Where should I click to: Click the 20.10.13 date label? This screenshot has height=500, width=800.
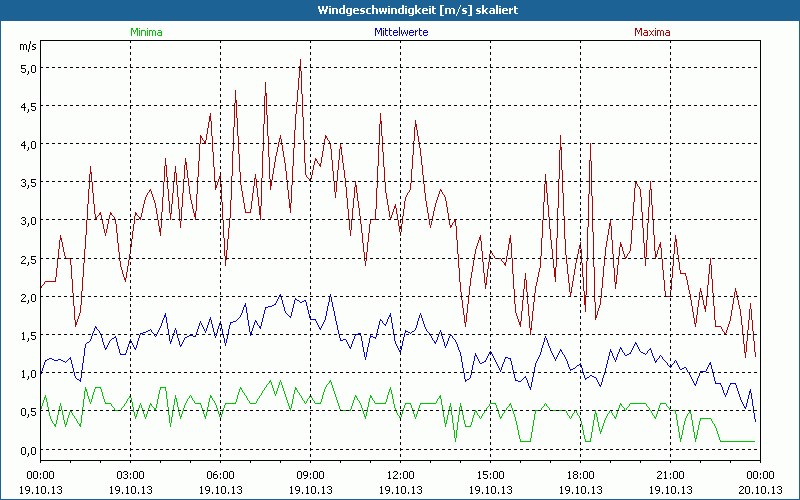(x=760, y=488)
